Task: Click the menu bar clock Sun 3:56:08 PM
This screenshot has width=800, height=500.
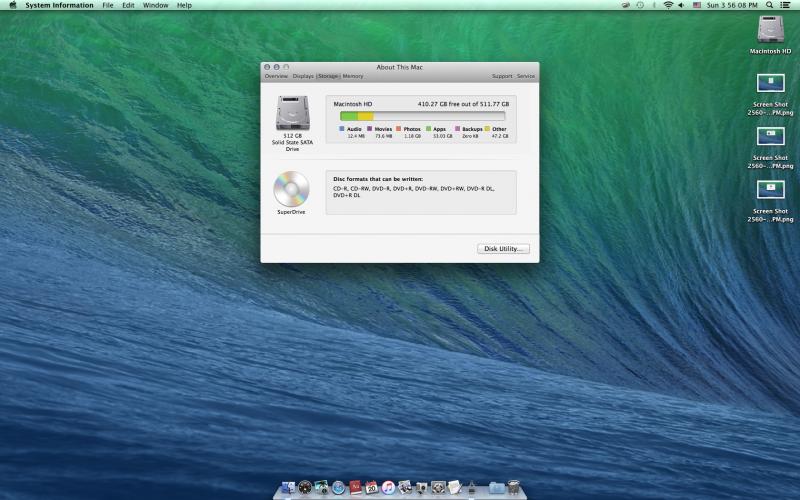Action: 732,5
